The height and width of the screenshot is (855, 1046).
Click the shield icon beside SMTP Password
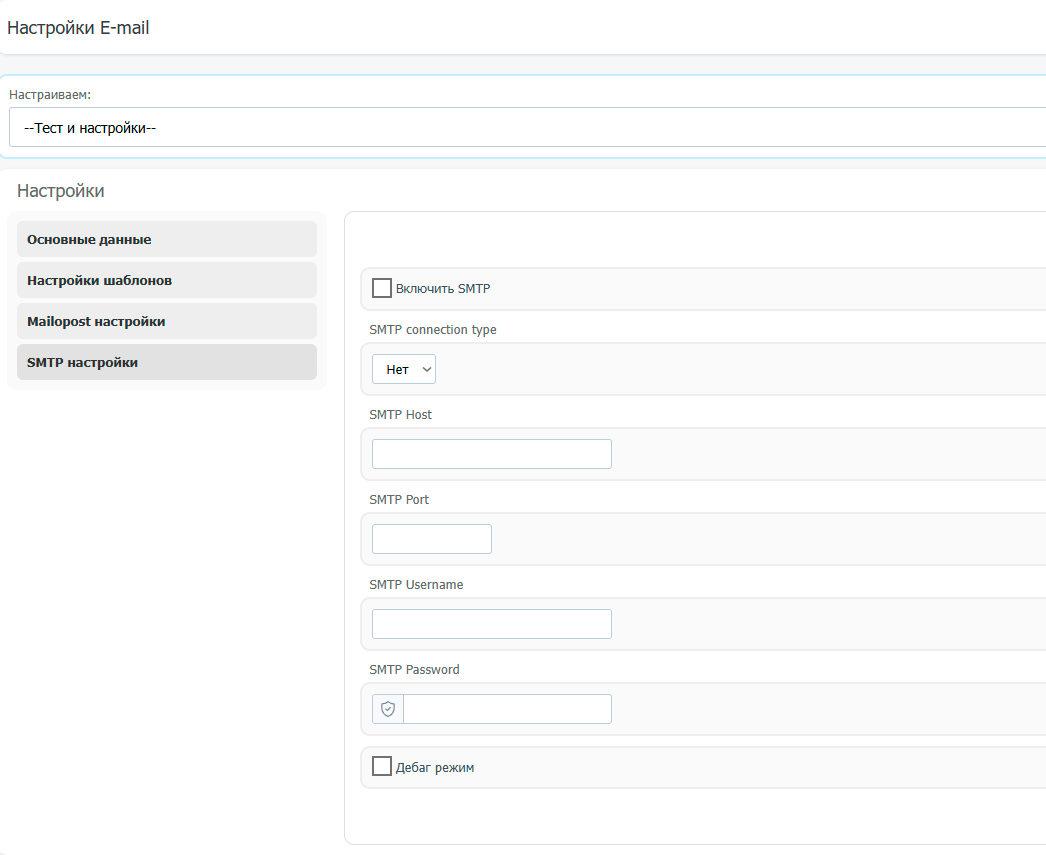(x=388, y=709)
